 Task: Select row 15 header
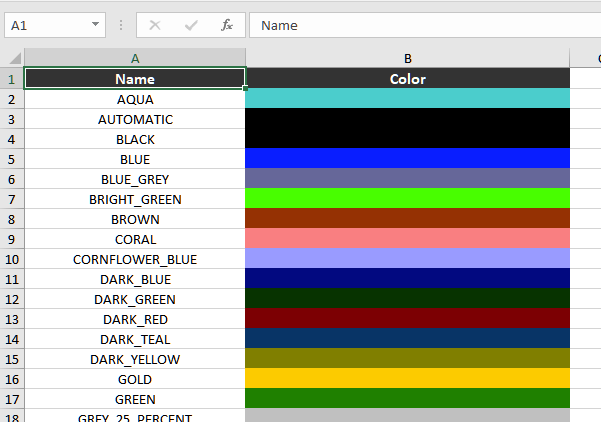click(x=11, y=359)
